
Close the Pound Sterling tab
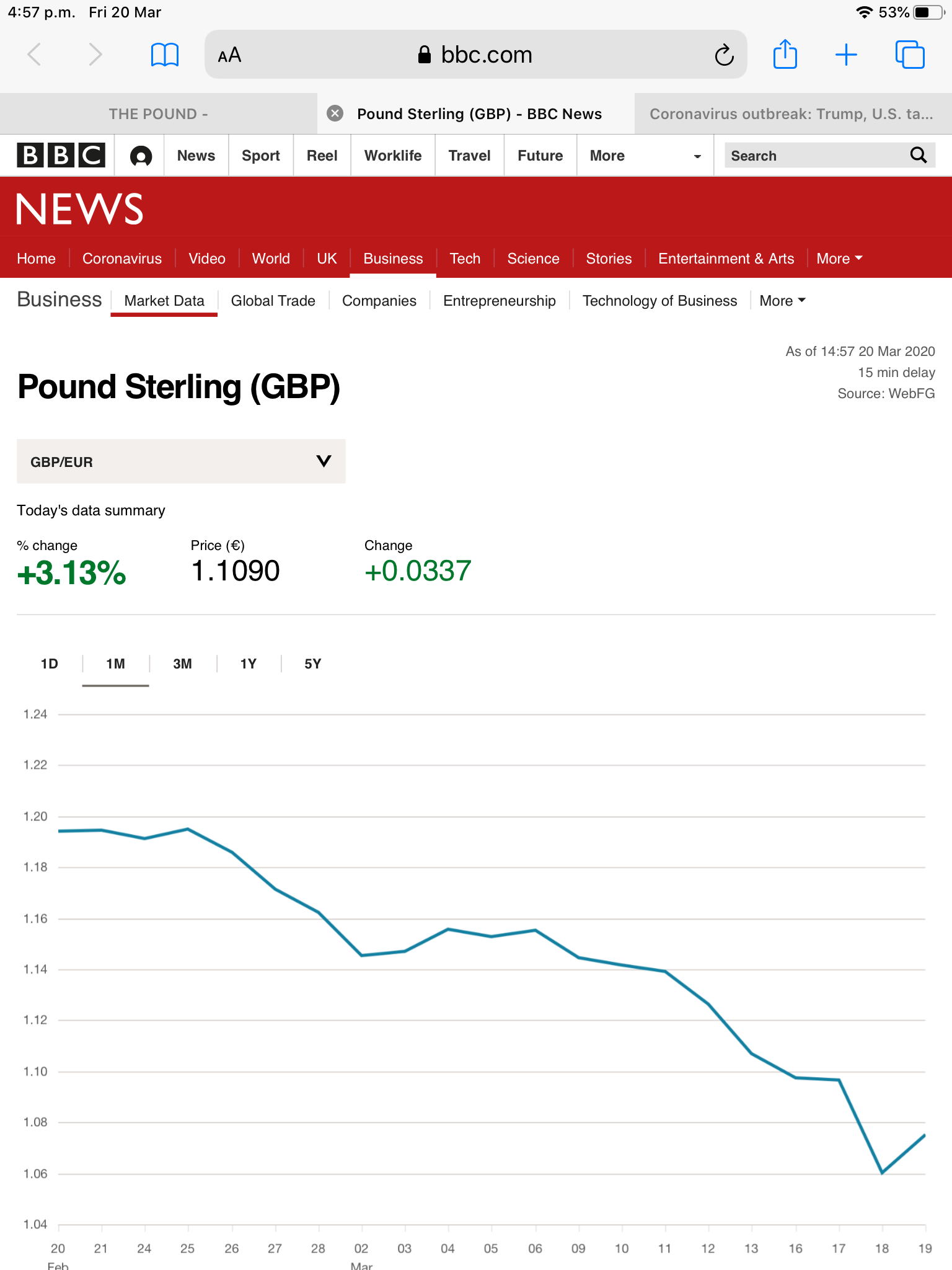pos(335,113)
